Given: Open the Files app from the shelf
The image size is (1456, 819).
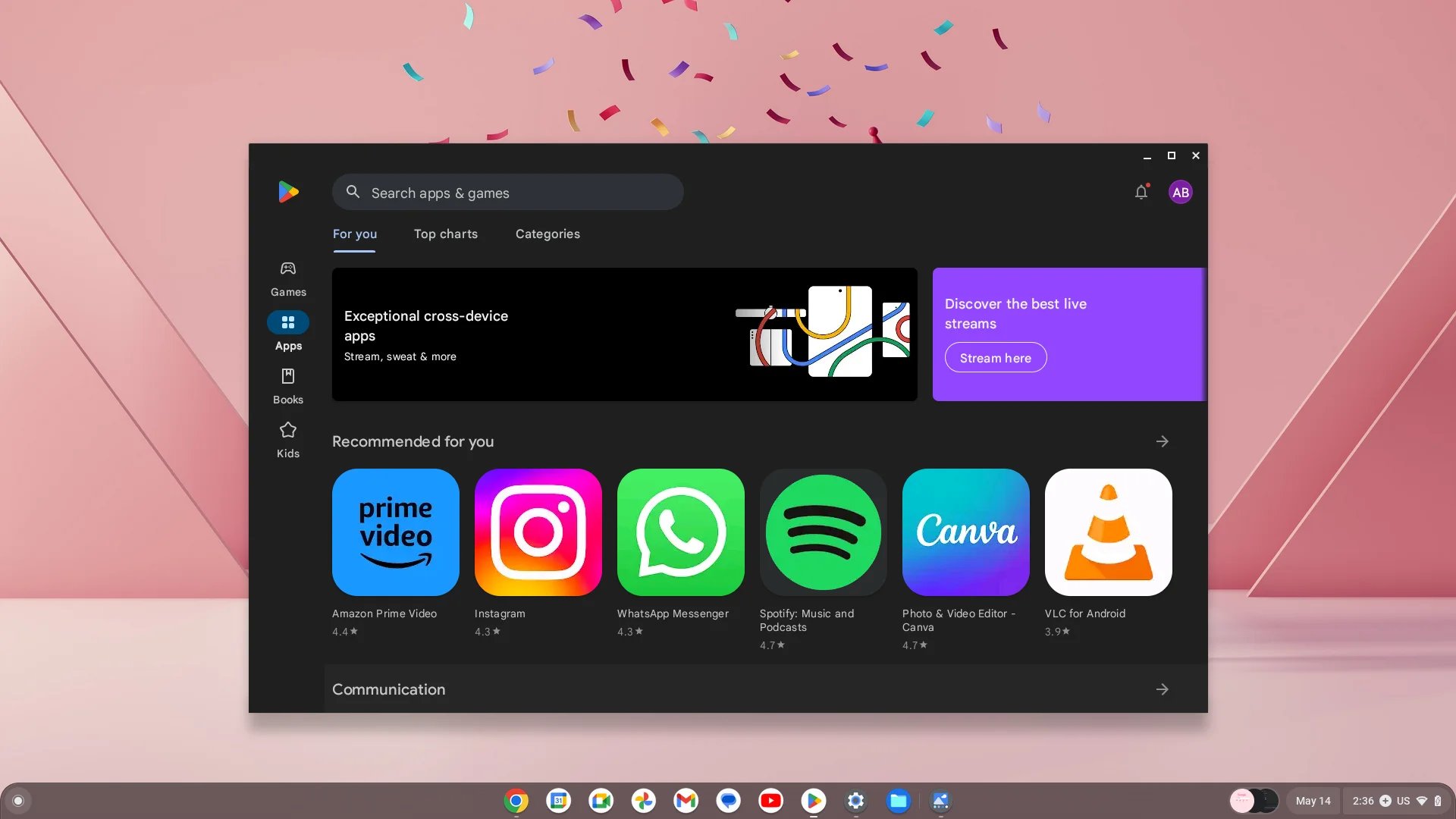Looking at the screenshot, I should (899, 801).
